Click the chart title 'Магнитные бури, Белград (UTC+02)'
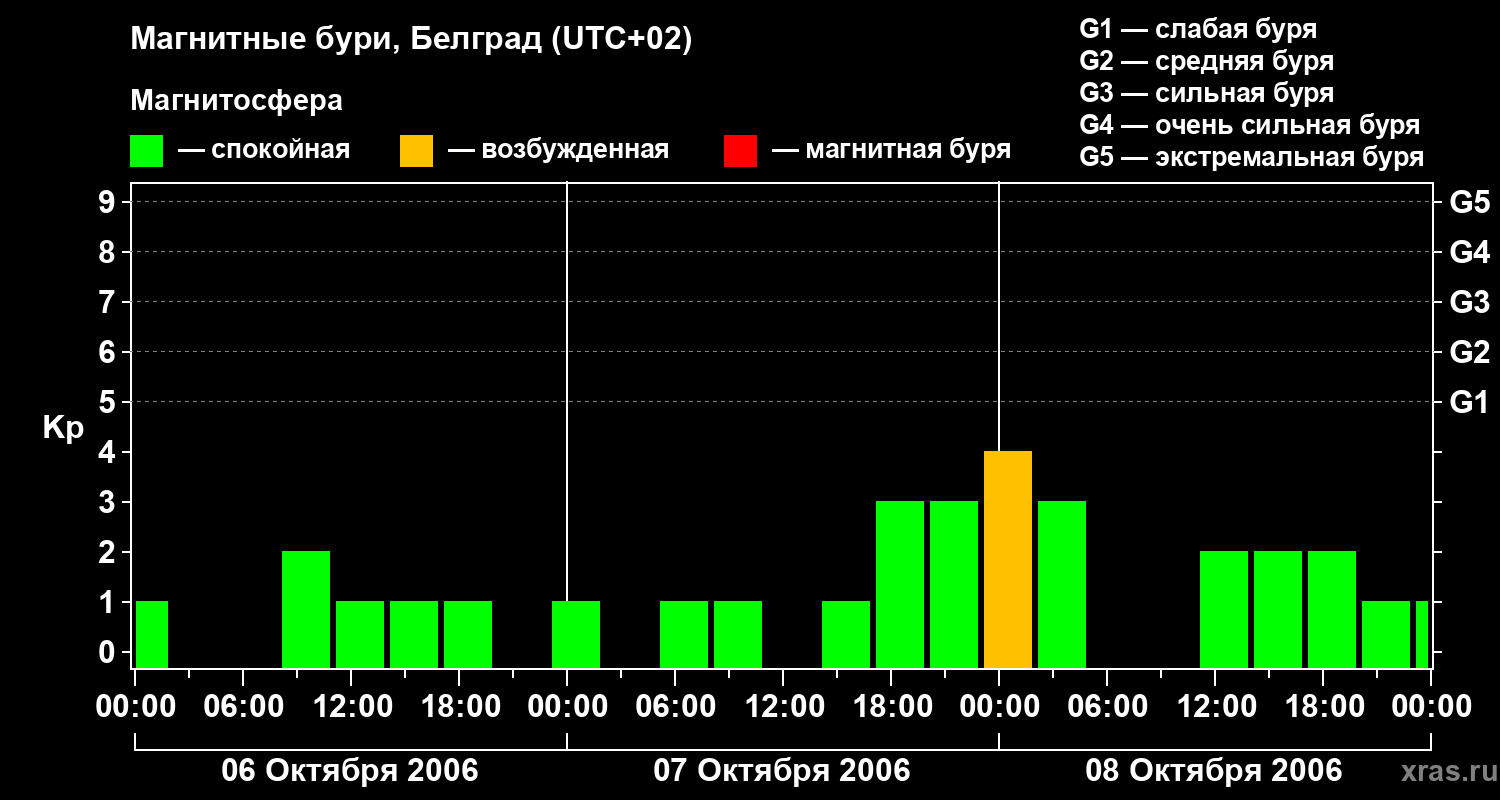Viewport: 1500px width, 800px height. click(411, 41)
